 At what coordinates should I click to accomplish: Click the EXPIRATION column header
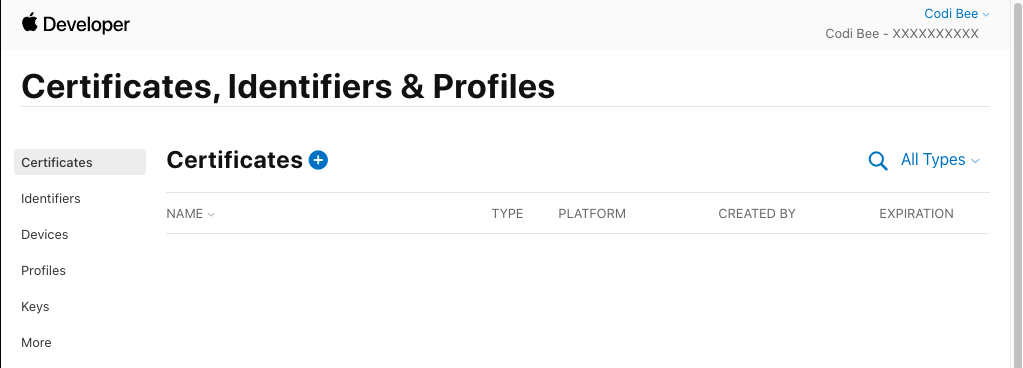(x=916, y=214)
